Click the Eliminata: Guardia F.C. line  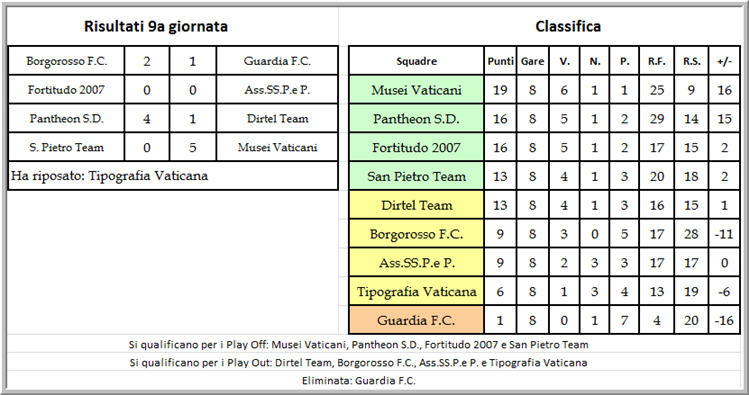(359, 381)
